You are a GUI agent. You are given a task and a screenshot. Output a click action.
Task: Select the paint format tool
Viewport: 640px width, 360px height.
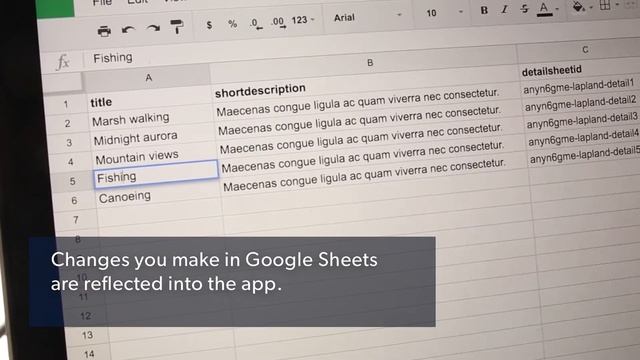click(x=177, y=27)
